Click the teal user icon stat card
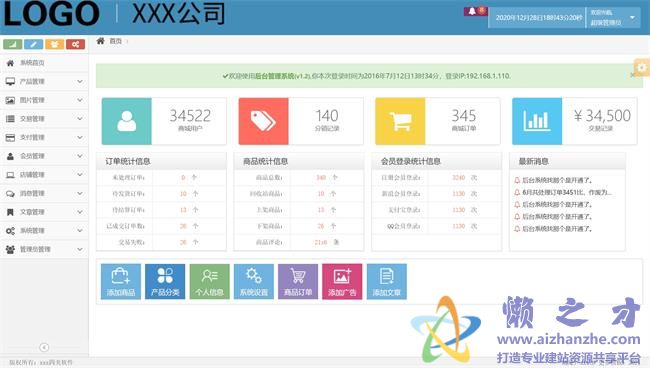 click(126, 121)
